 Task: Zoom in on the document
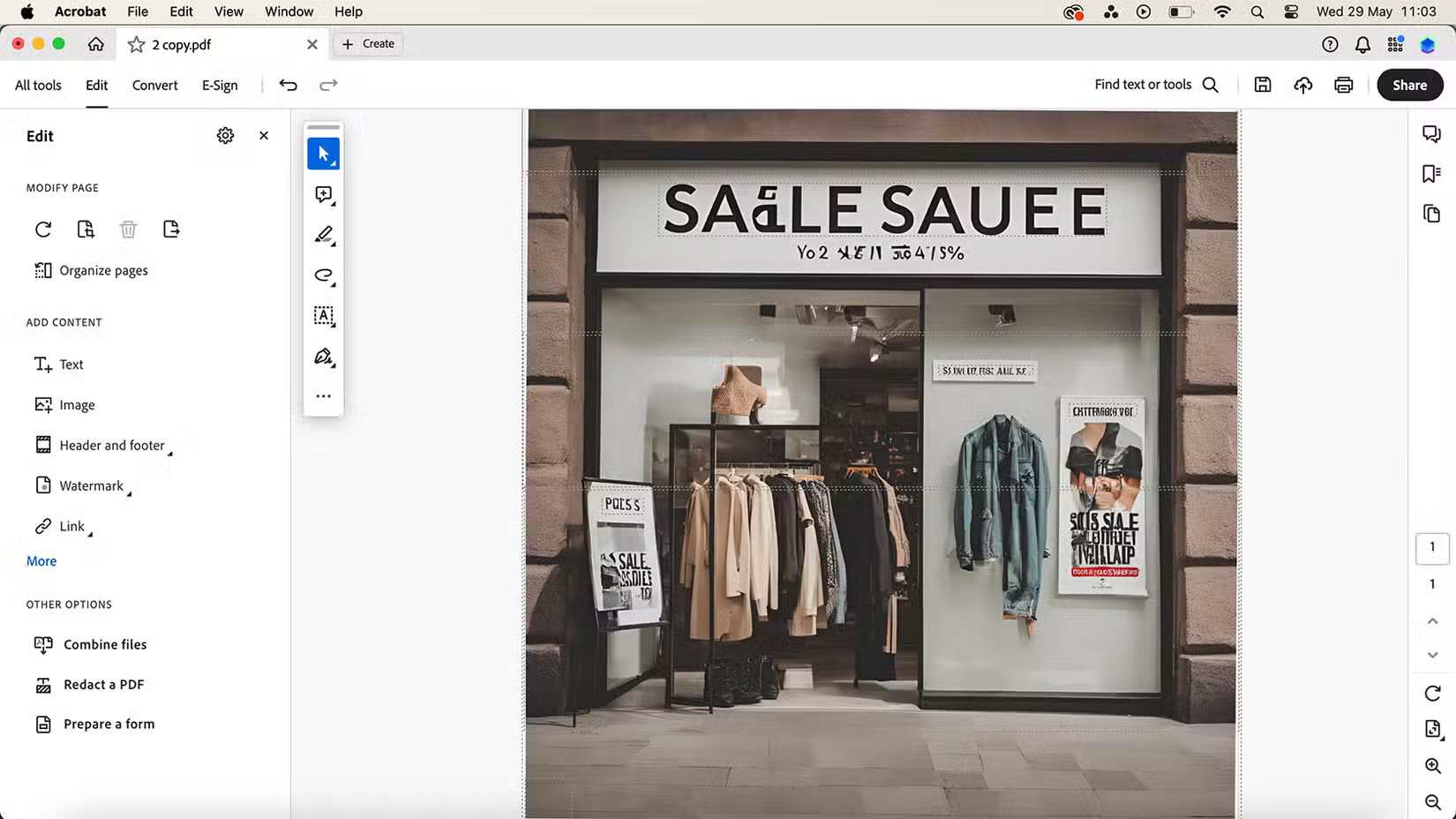pyautogui.click(x=1431, y=766)
